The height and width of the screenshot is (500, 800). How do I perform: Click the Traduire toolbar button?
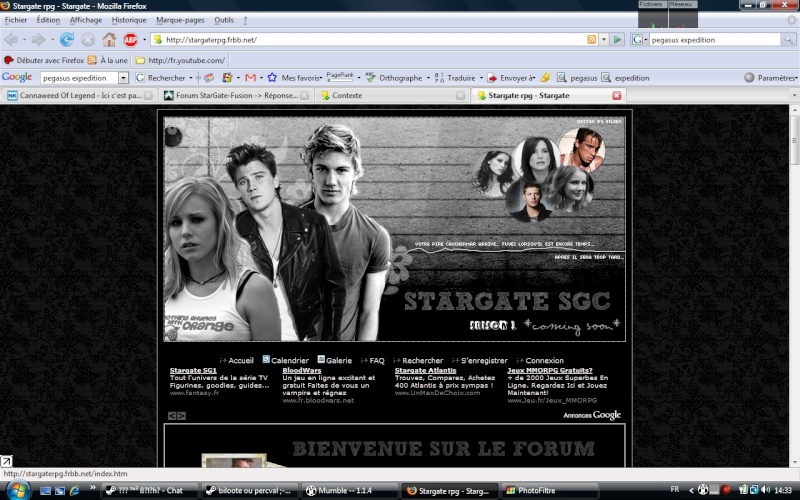point(455,78)
